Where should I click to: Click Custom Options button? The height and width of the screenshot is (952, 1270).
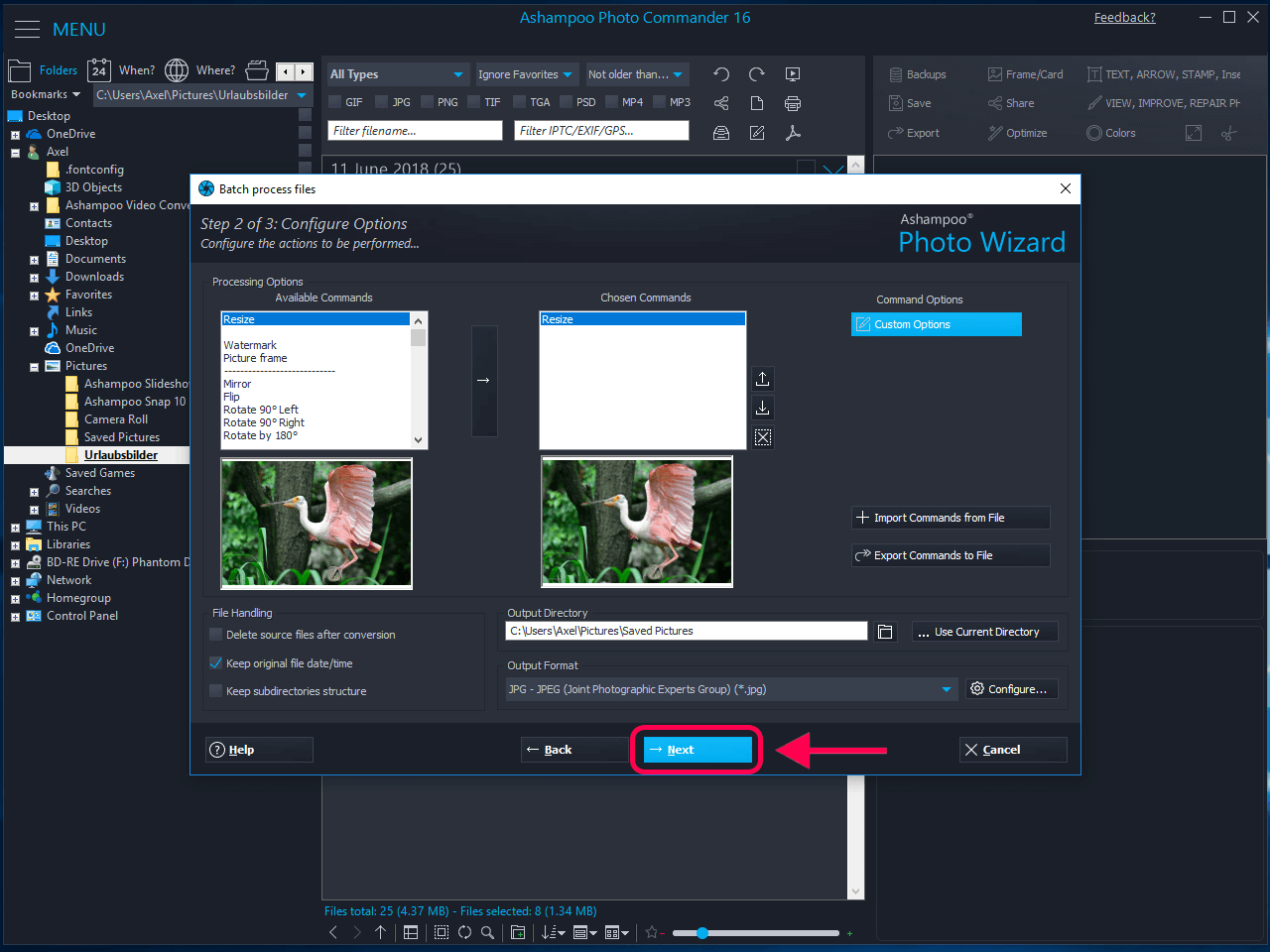point(936,324)
